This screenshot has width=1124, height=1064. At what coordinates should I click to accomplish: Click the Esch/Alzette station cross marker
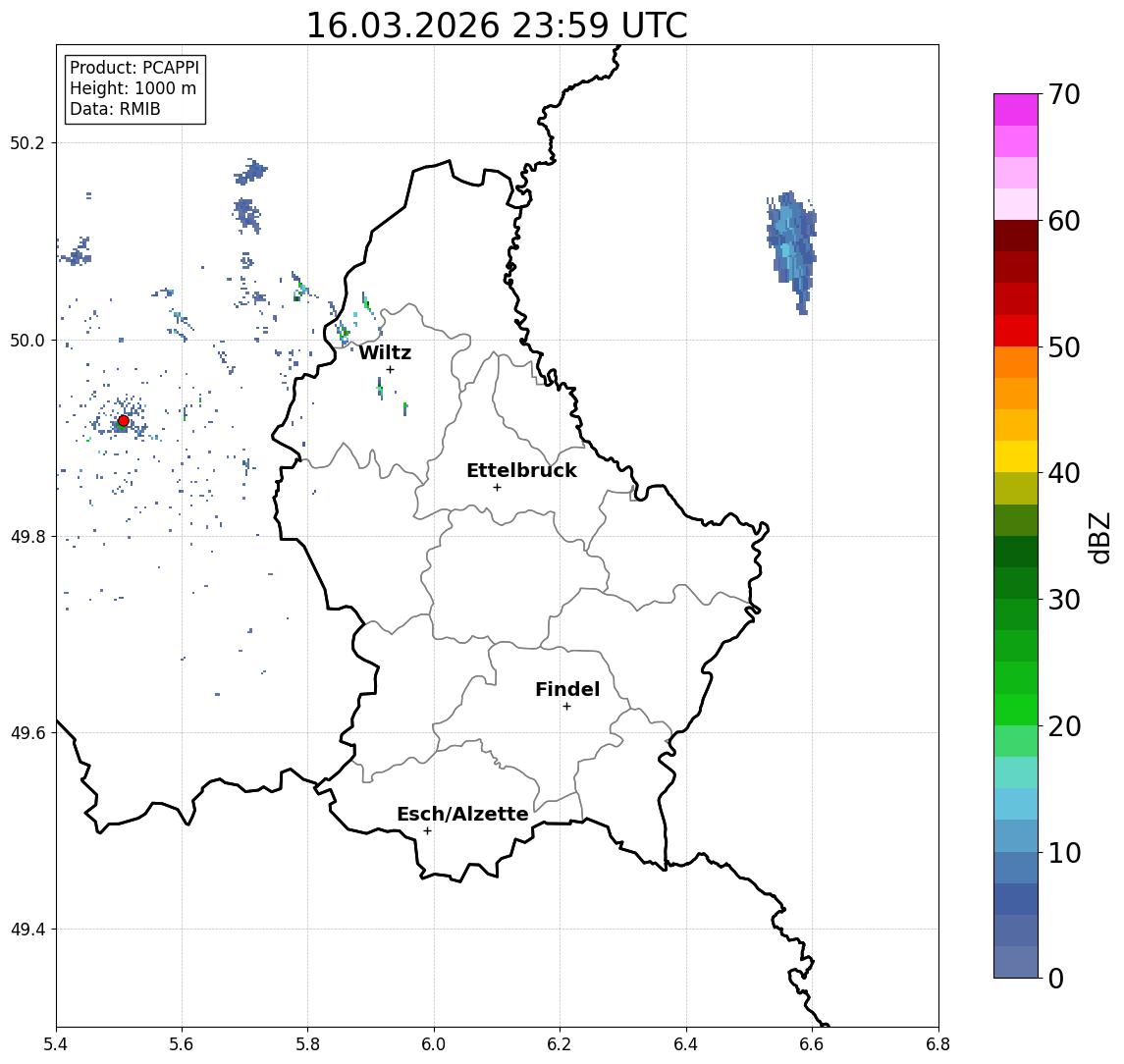[427, 831]
